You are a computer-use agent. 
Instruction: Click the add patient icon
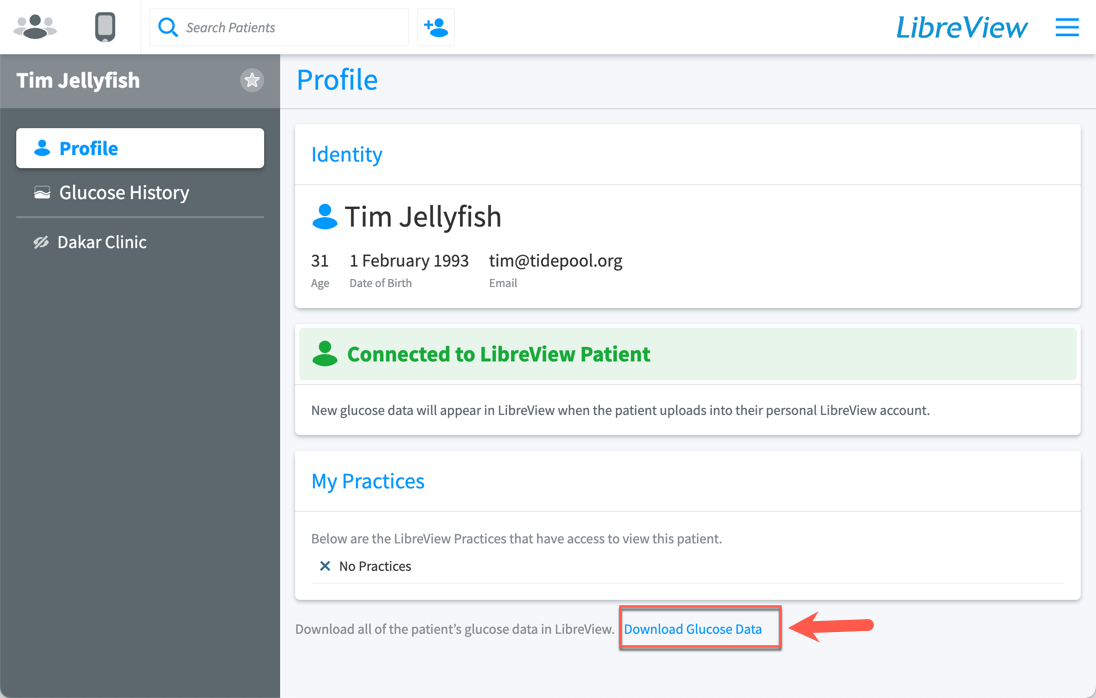click(x=436, y=27)
